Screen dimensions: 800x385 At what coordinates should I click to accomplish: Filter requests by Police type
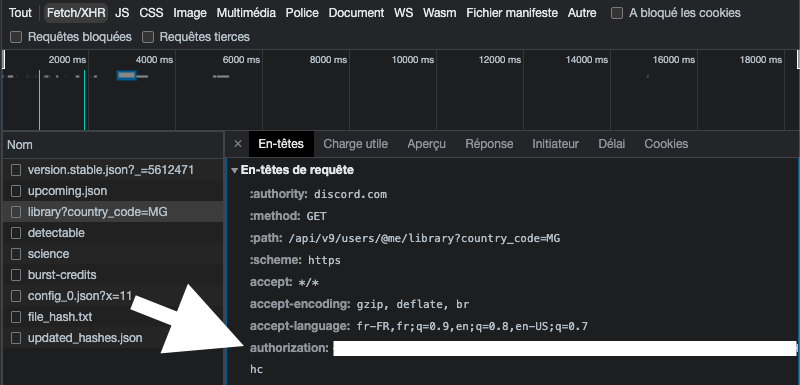pos(302,13)
